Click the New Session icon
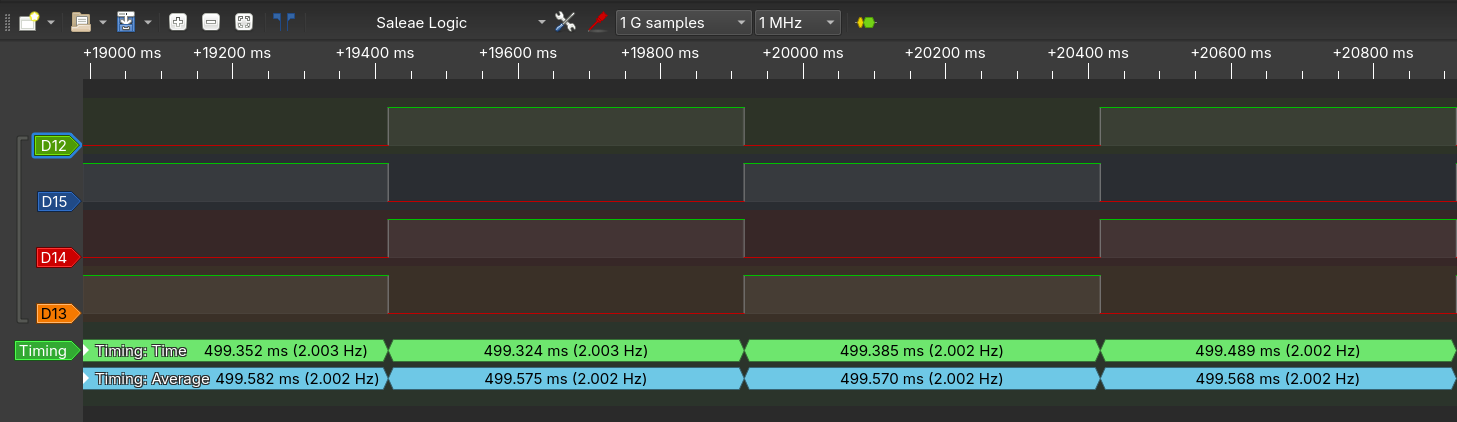The width and height of the screenshot is (1457, 422). [x=29, y=21]
